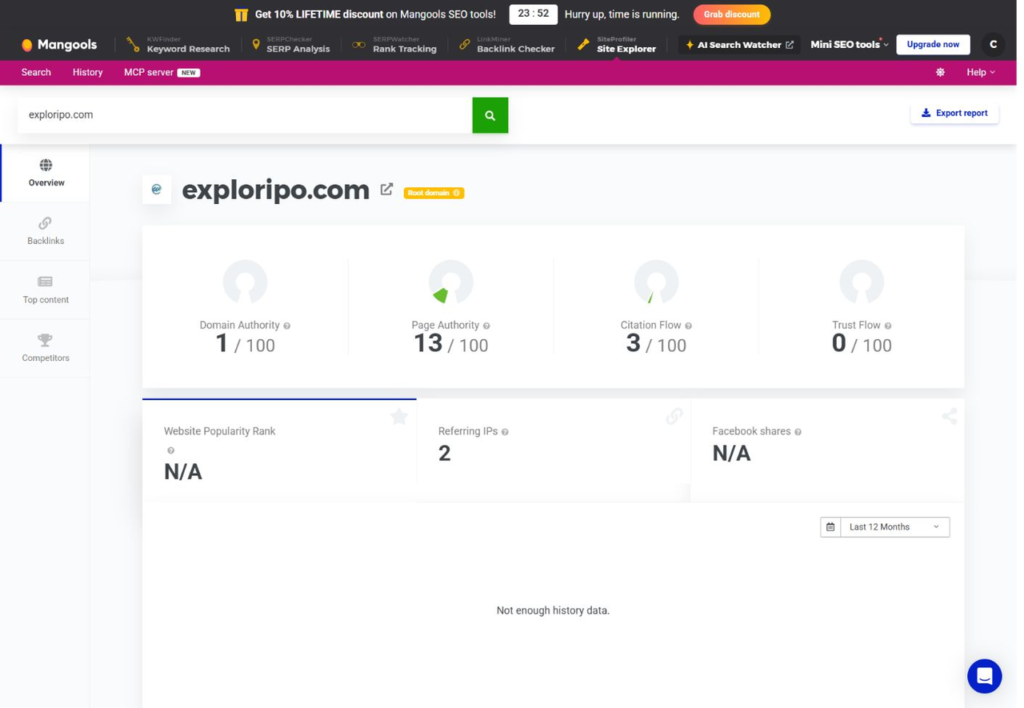Click Trust Flow gauge
Screen dimensions: 1024x708
pyautogui.click(x=861, y=282)
